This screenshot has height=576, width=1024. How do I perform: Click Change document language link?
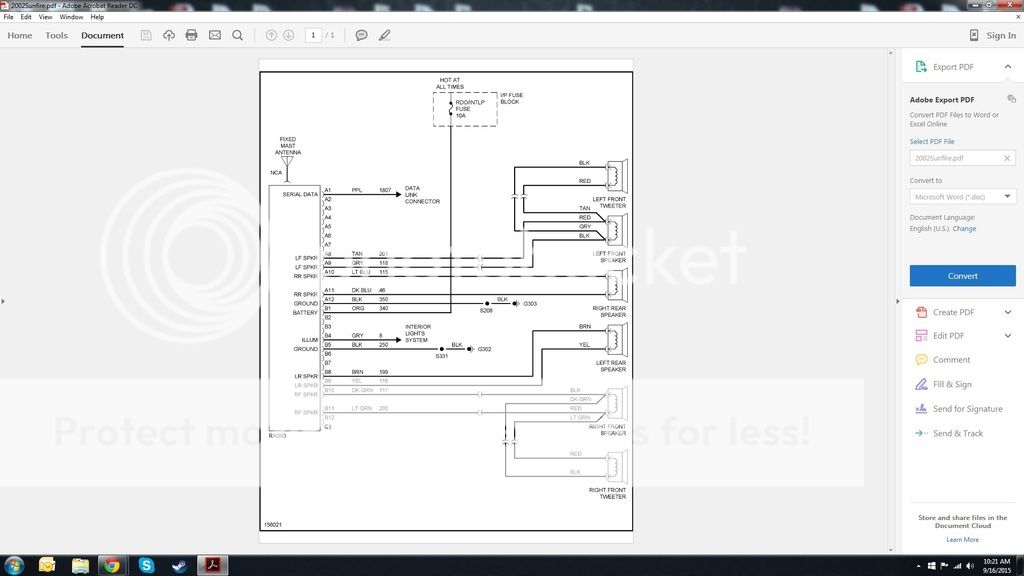(x=964, y=229)
